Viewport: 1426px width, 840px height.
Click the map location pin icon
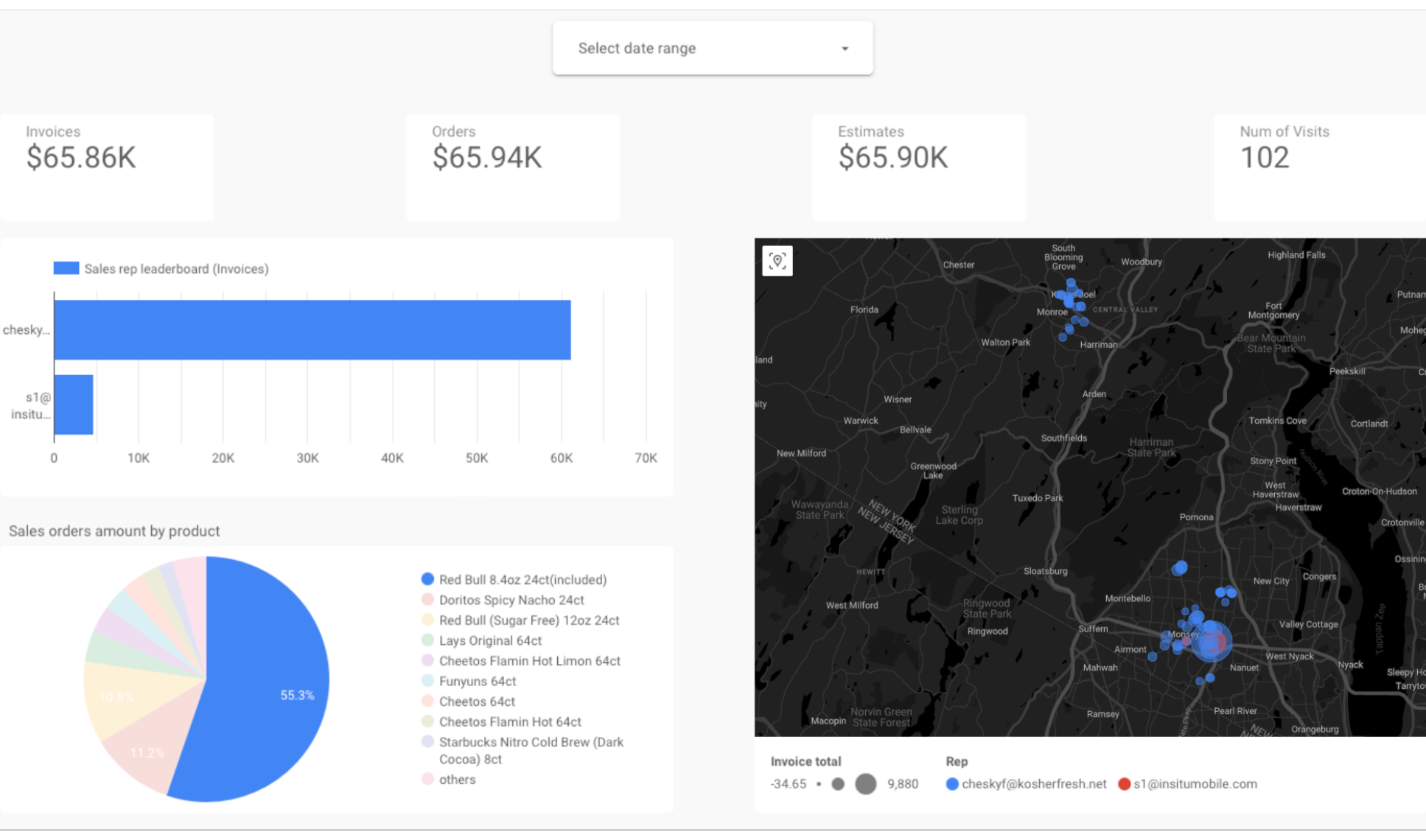[778, 261]
